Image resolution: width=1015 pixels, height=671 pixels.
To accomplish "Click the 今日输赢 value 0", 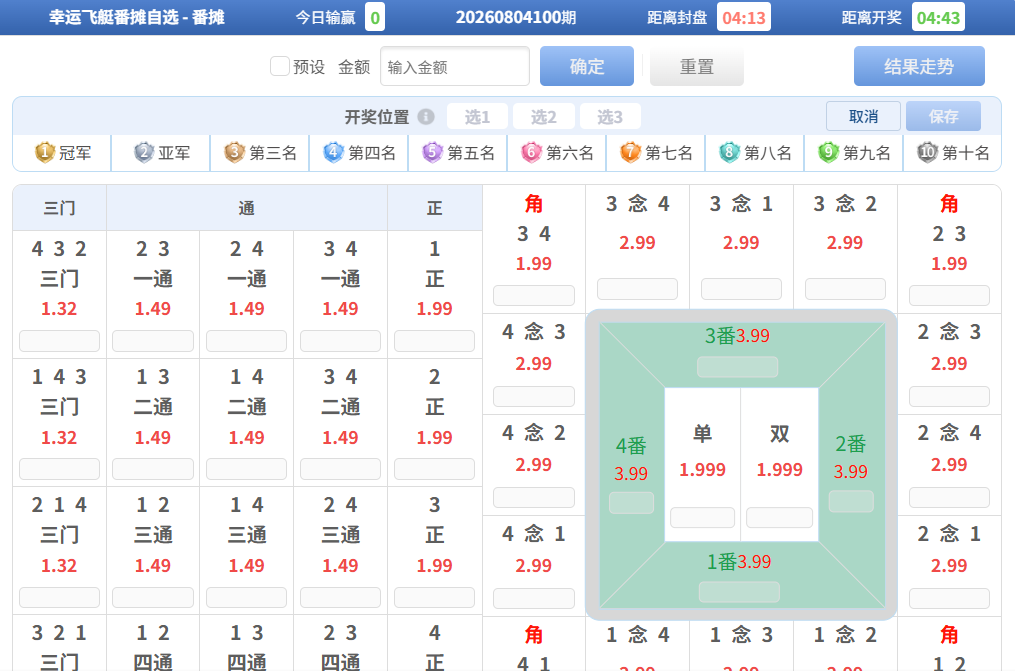I will 375,17.
